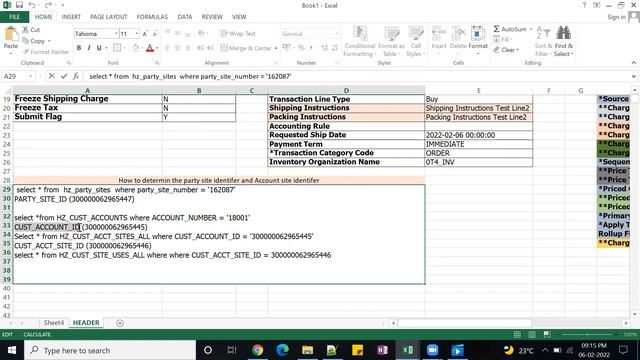This screenshot has width=640, height=360.
Task: Click the Cut scissors icon
Action: point(25,30)
